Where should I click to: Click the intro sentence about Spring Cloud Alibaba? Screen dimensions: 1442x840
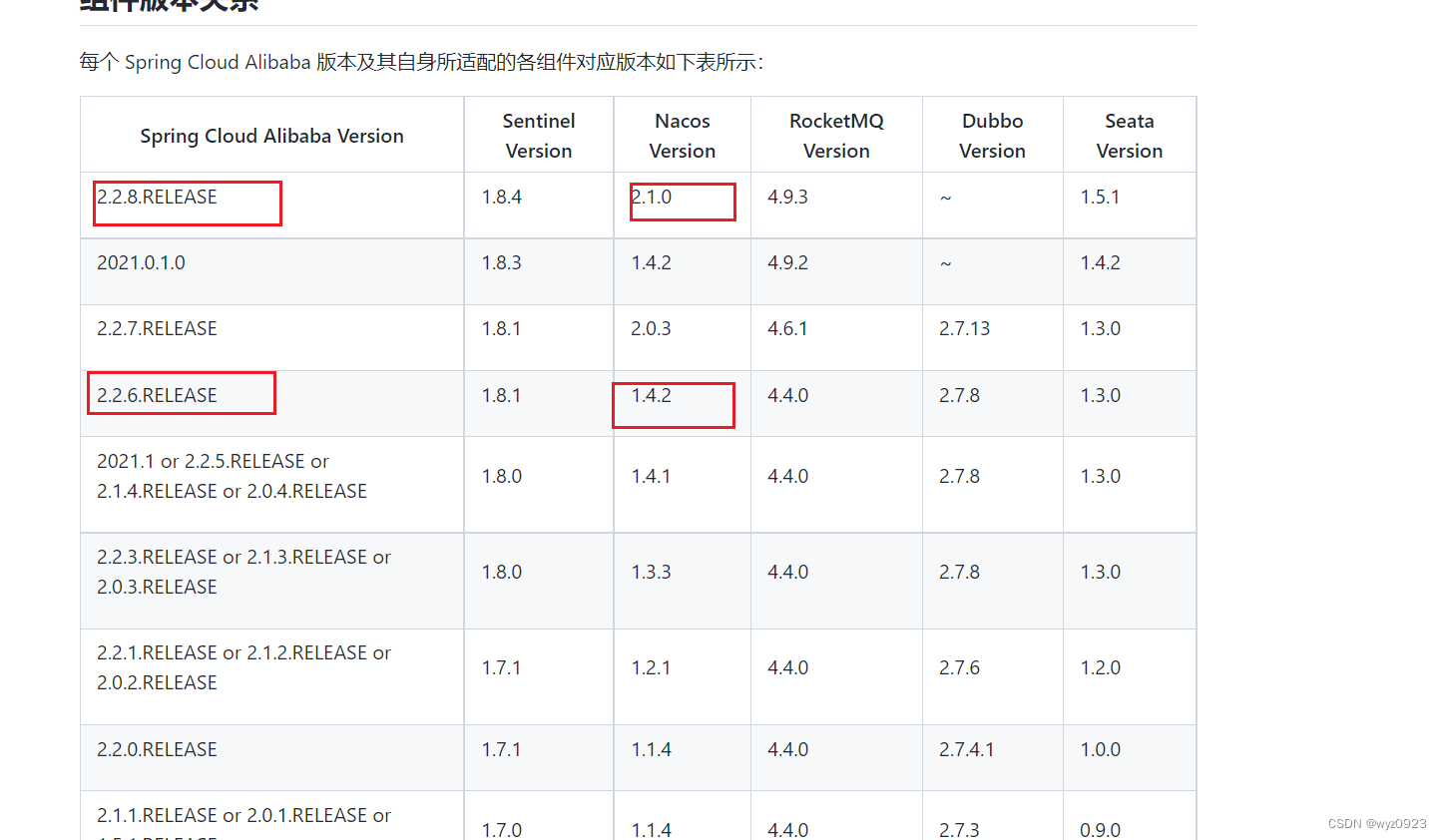click(x=421, y=62)
